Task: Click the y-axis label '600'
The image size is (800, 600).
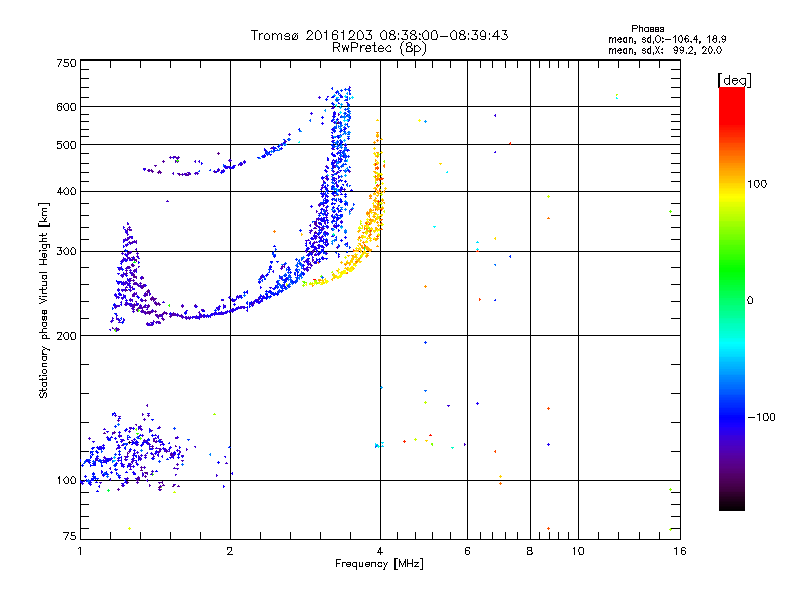Action: [x=67, y=107]
